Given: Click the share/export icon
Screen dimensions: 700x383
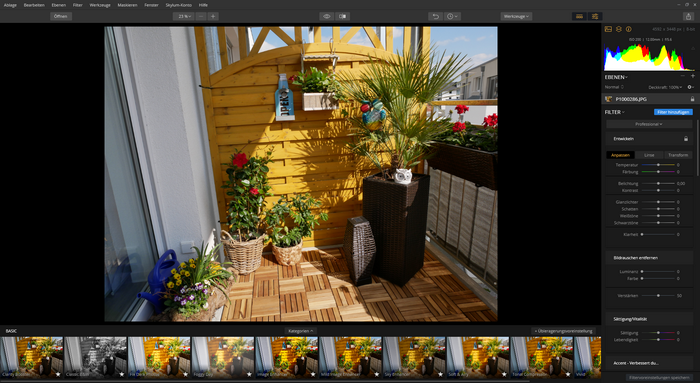Looking at the screenshot, I should pyautogui.click(x=688, y=16).
